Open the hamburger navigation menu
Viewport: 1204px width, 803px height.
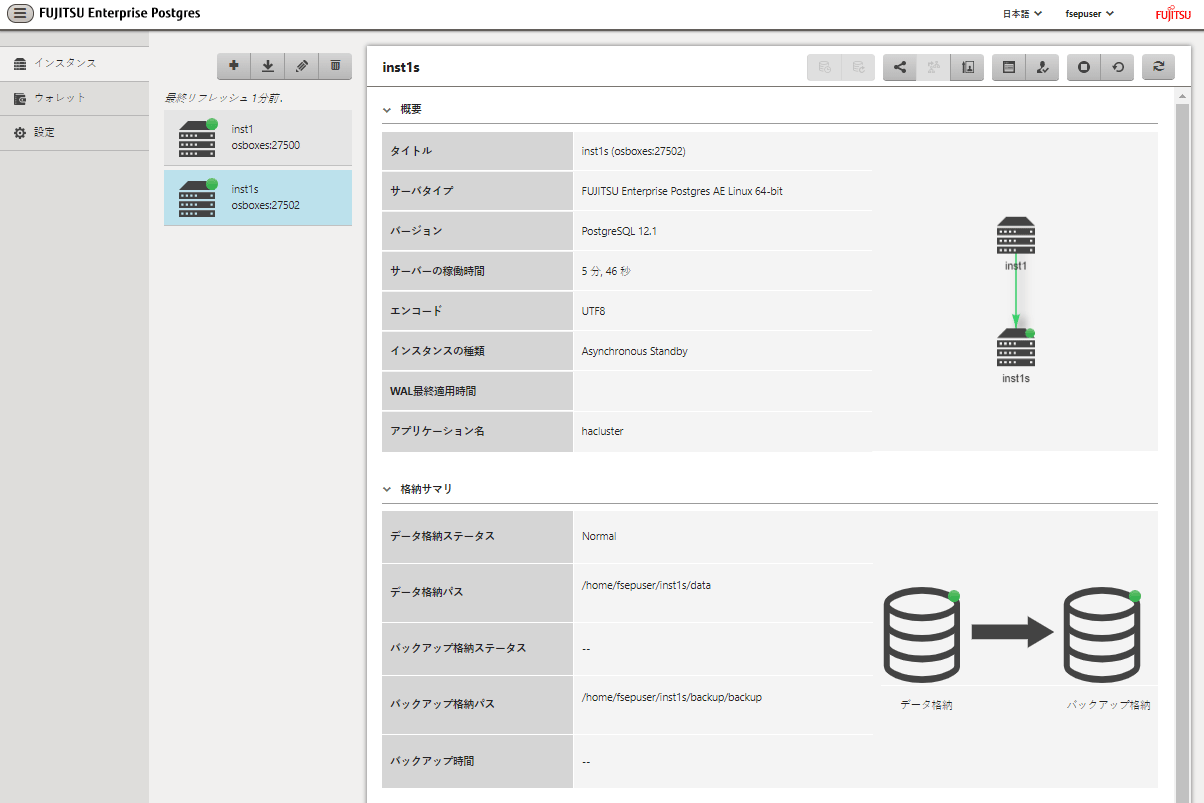click(x=19, y=13)
